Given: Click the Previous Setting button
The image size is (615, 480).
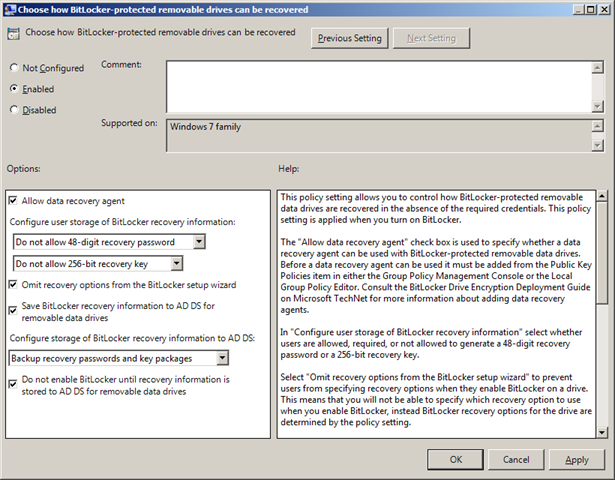Looking at the screenshot, I should (349, 39).
